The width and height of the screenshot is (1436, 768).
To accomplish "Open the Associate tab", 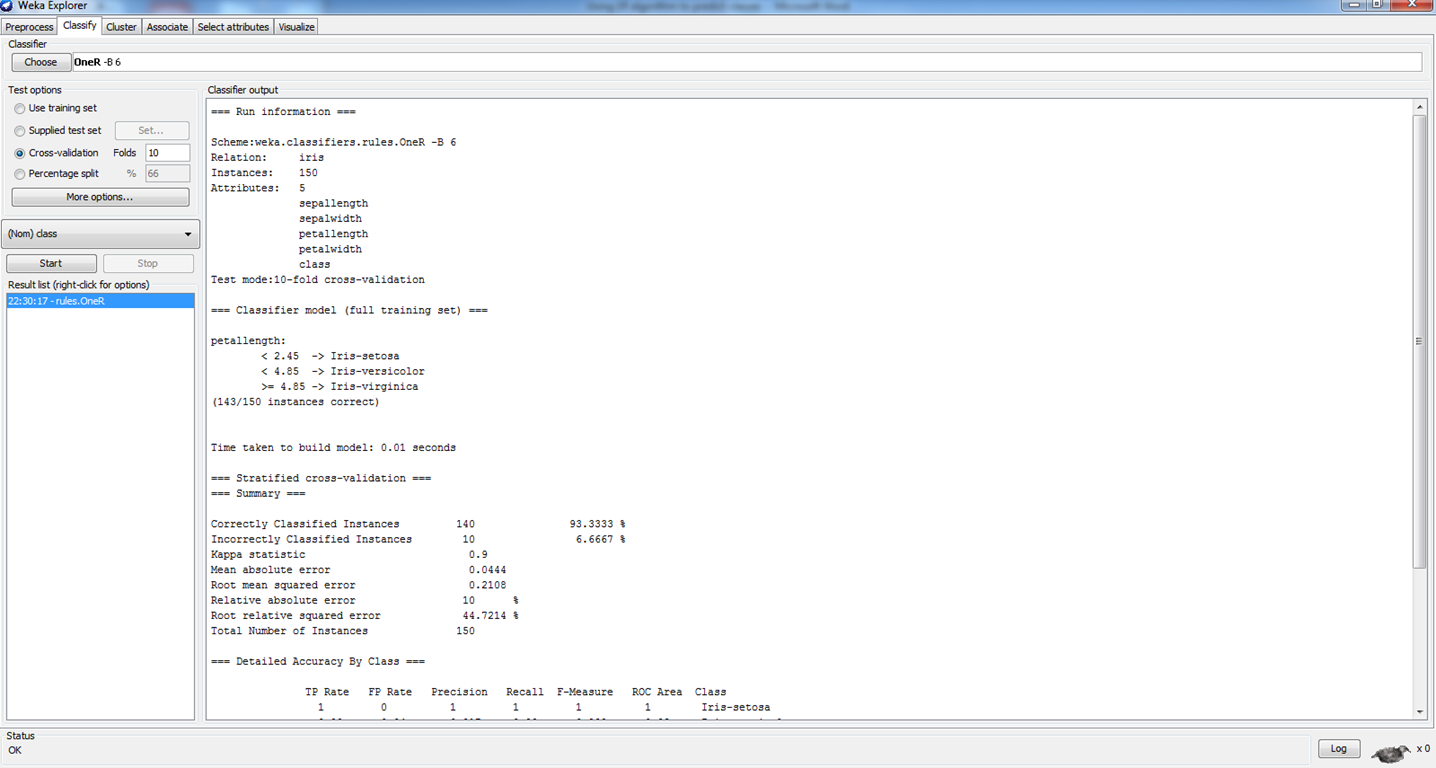I will click(167, 27).
